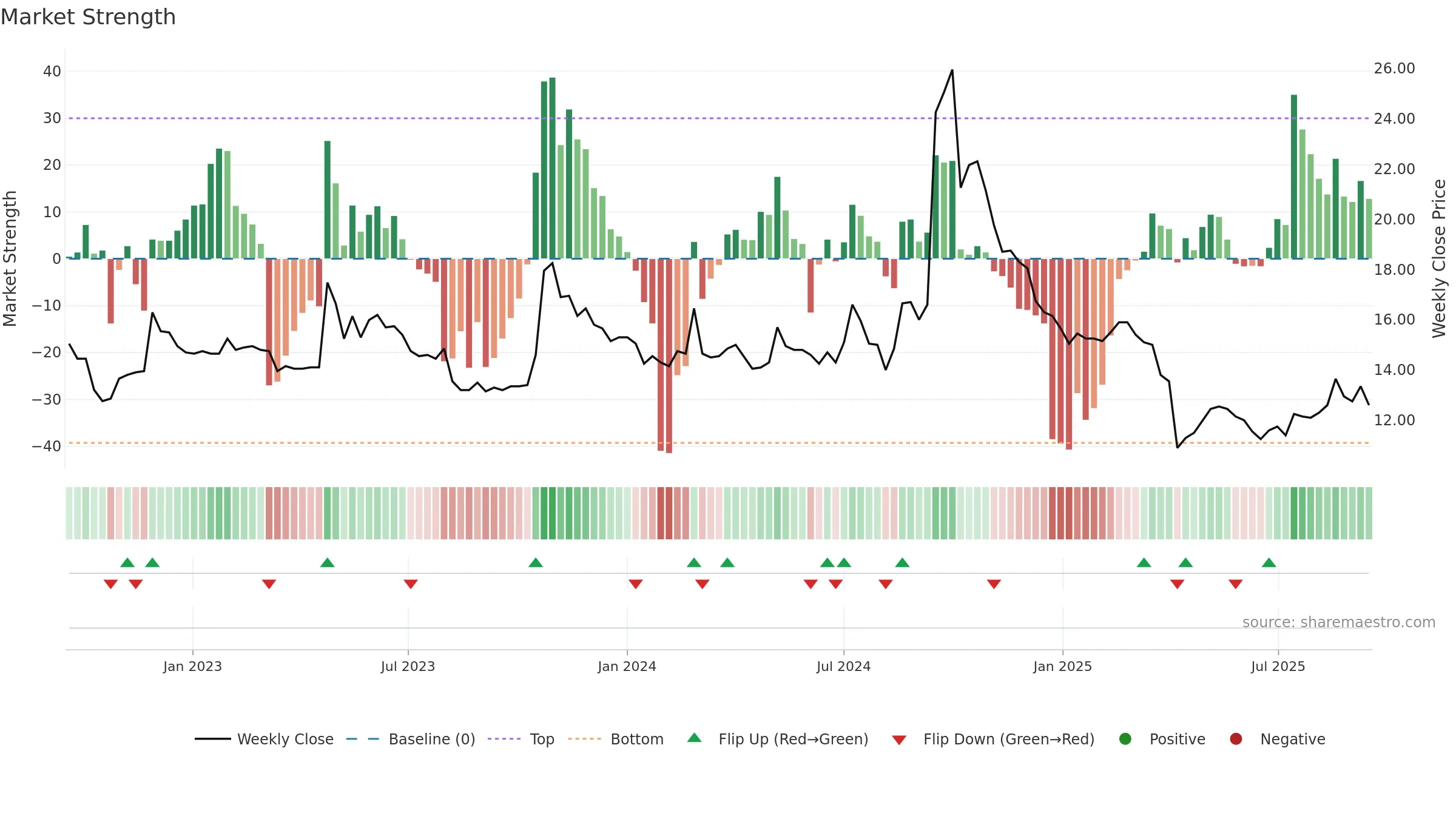
Task: Click the Jul 2024 x-axis label
Action: (843, 666)
